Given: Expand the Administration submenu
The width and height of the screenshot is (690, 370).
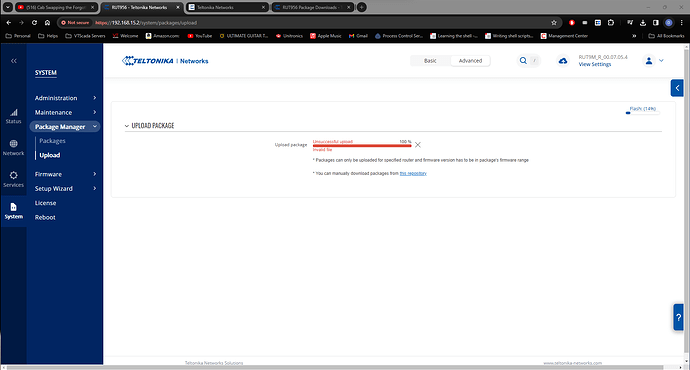Looking at the screenshot, I should click(x=65, y=98).
